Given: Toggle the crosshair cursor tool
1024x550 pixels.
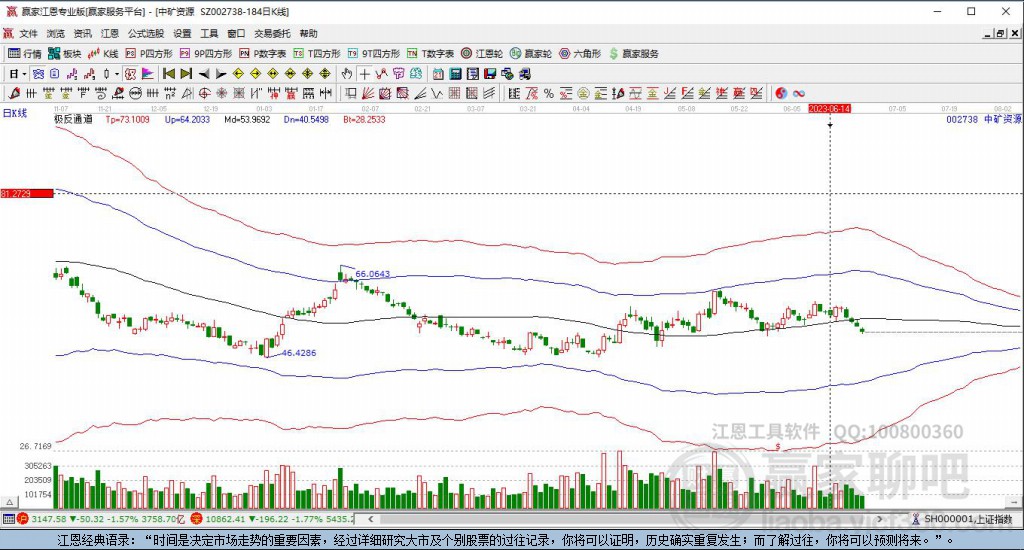Looking at the screenshot, I should pyautogui.click(x=364, y=74).
